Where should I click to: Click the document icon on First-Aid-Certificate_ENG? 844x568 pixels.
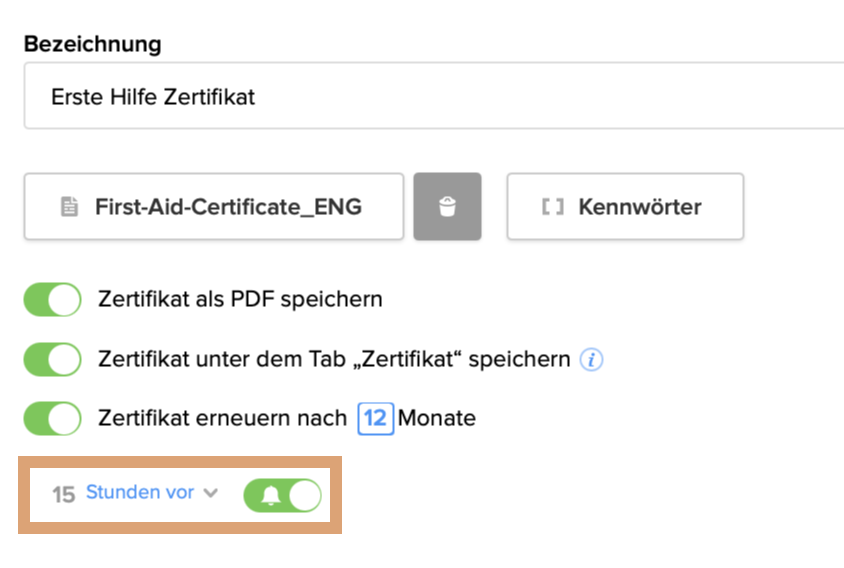point(69,207)
